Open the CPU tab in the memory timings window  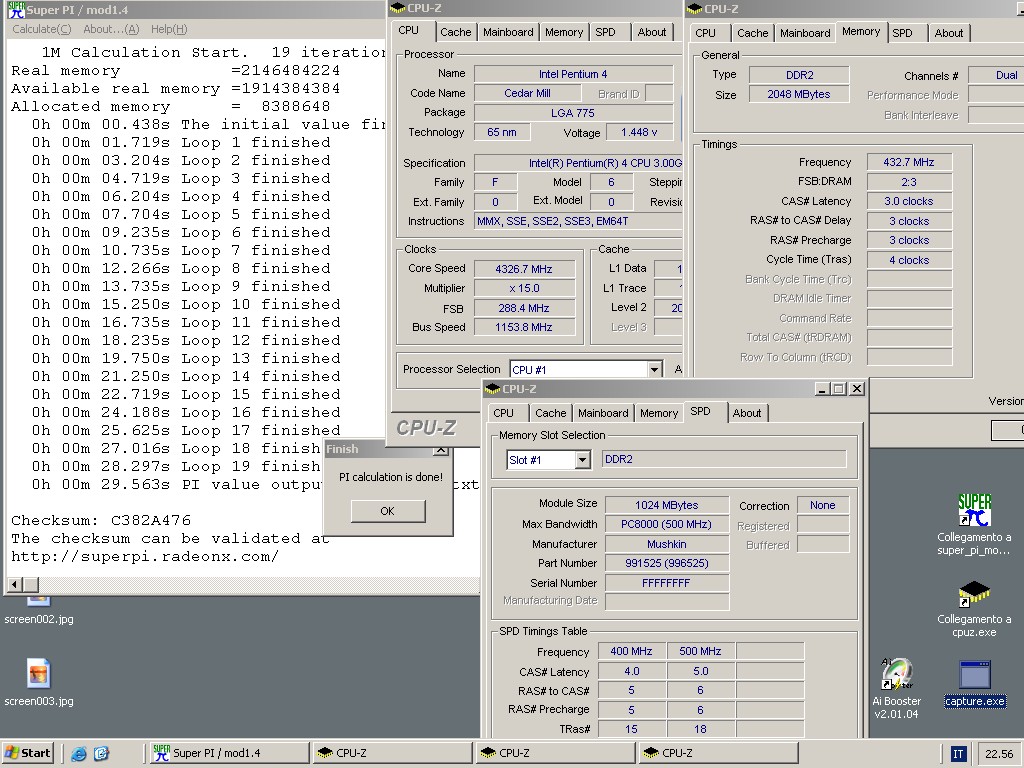pos(705,33)
